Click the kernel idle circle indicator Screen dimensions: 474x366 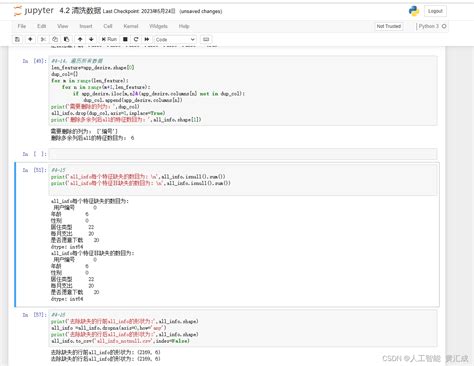(444, 26)
